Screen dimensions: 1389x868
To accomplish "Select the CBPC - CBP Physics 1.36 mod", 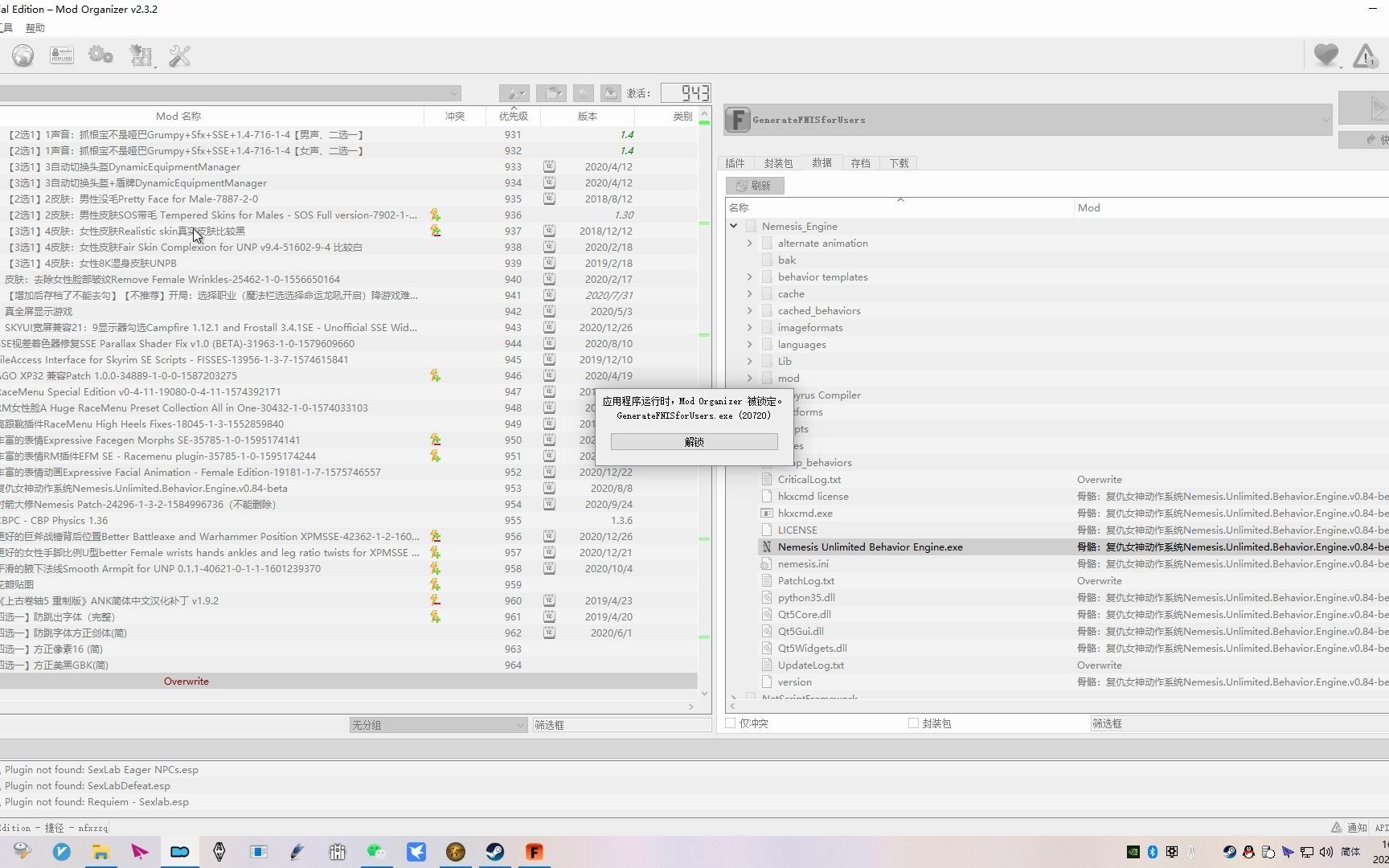I will click(348, 520).
